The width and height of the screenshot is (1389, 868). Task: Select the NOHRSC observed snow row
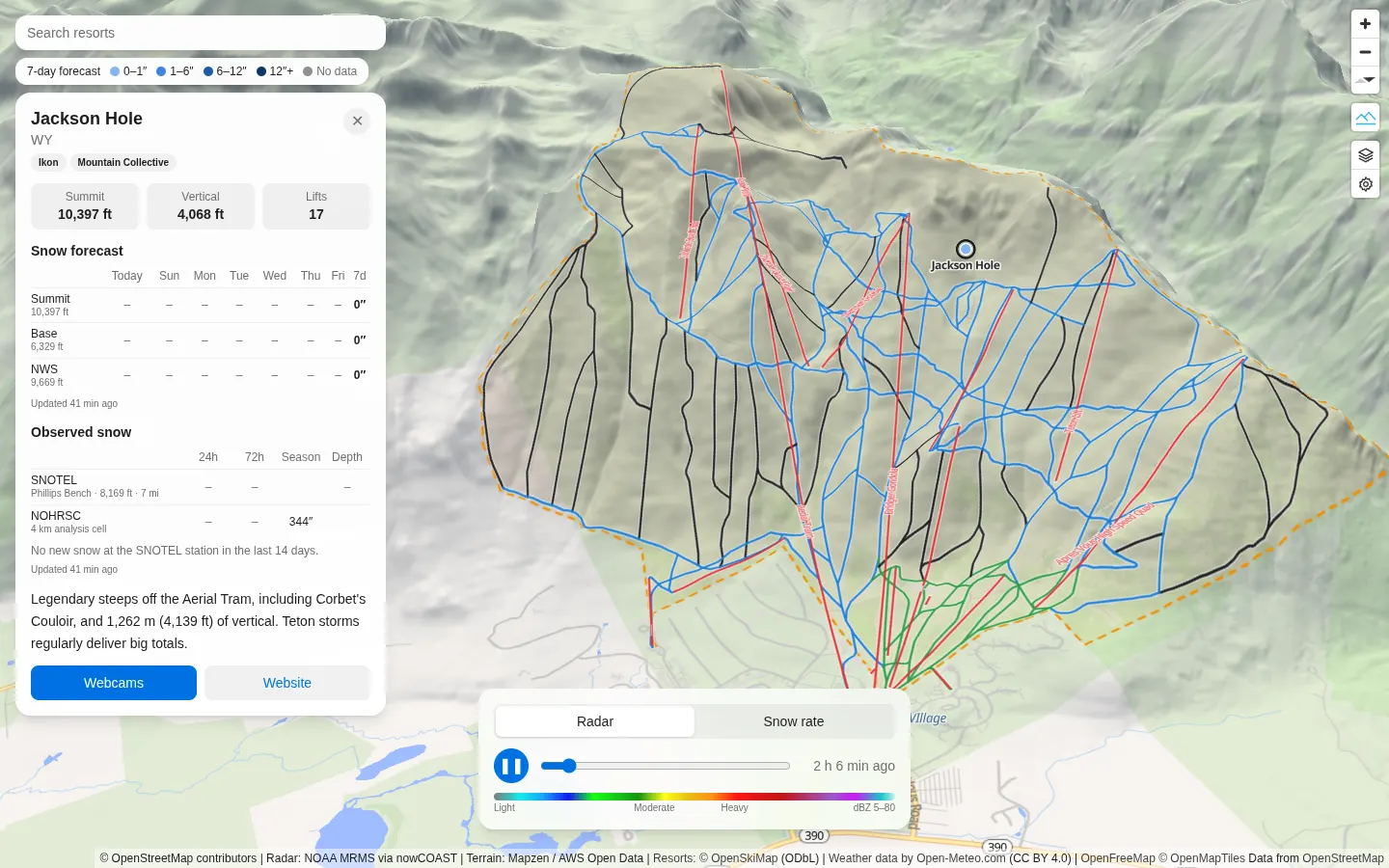click(201, 522)
